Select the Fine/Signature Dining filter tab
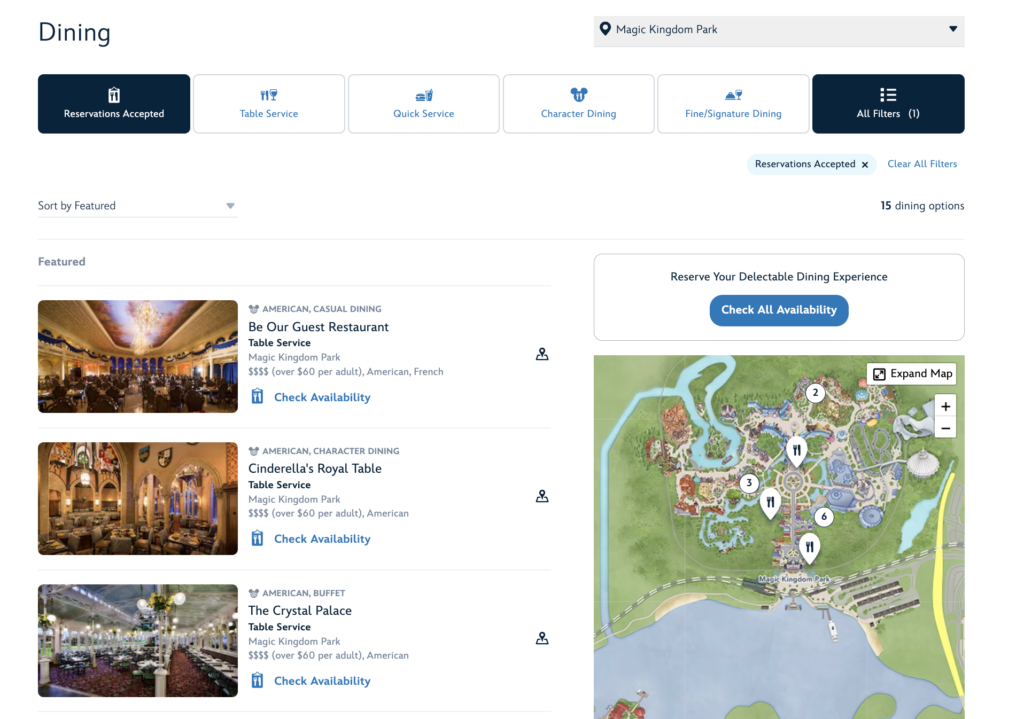 click(733, 104)
